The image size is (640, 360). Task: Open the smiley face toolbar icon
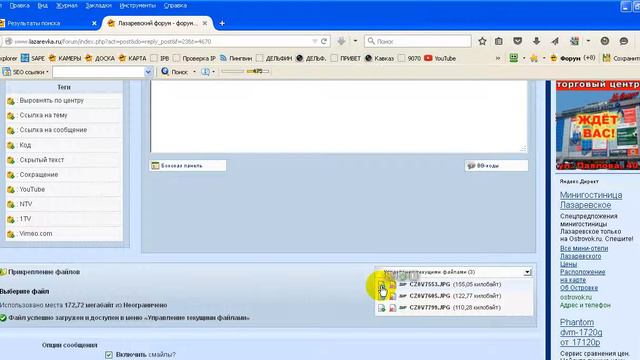(x=605, y=41)
